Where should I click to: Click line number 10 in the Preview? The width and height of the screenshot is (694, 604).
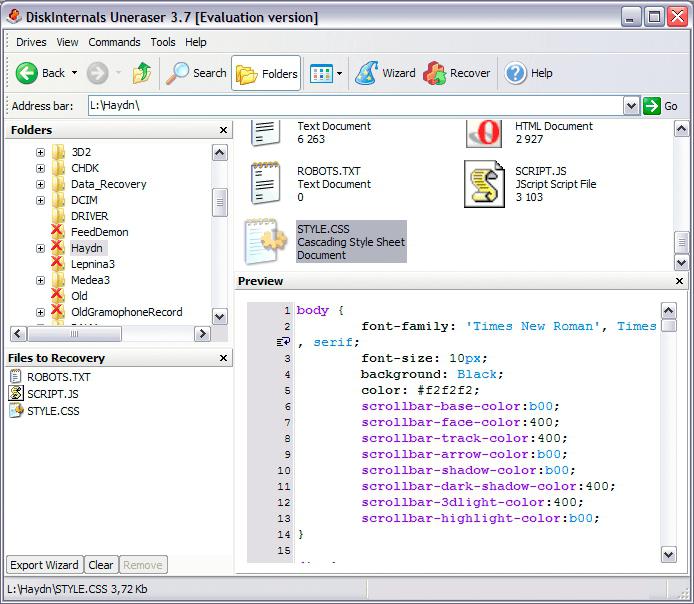(x=284, y=470)
